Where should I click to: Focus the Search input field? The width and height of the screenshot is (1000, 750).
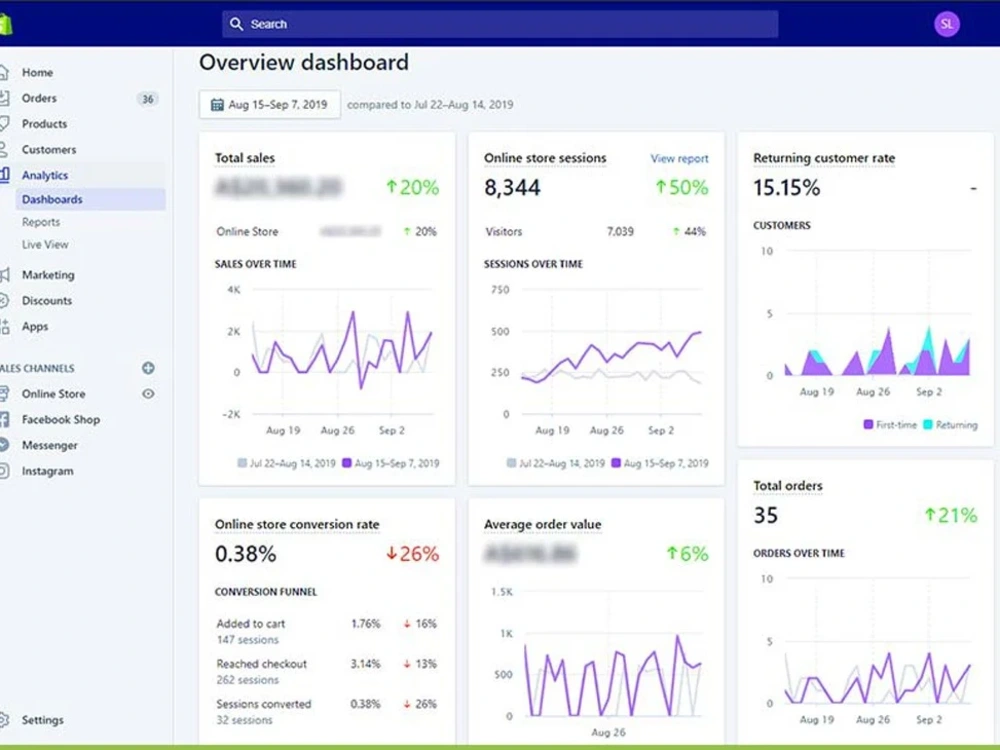pyautogui.click(x=500, y=24)
